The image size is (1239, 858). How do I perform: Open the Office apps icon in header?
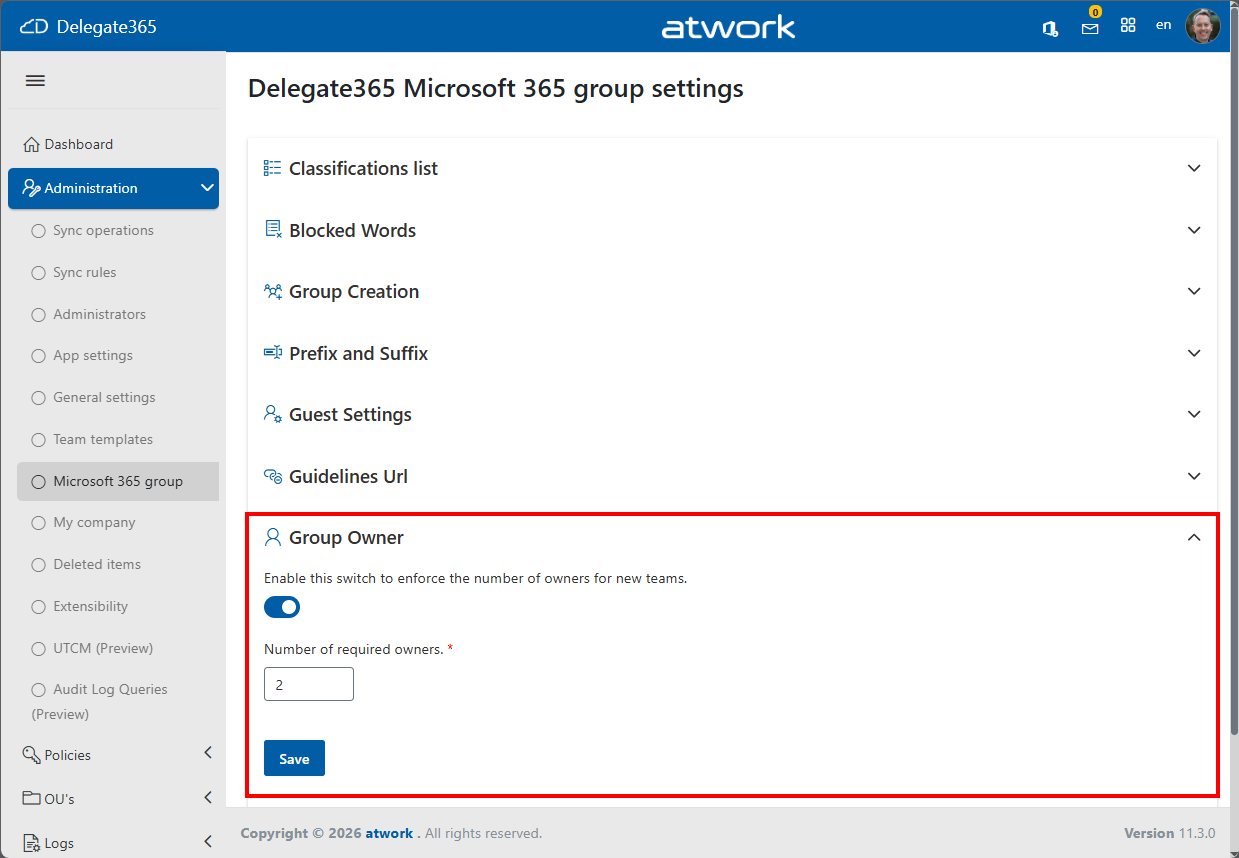1050,28
